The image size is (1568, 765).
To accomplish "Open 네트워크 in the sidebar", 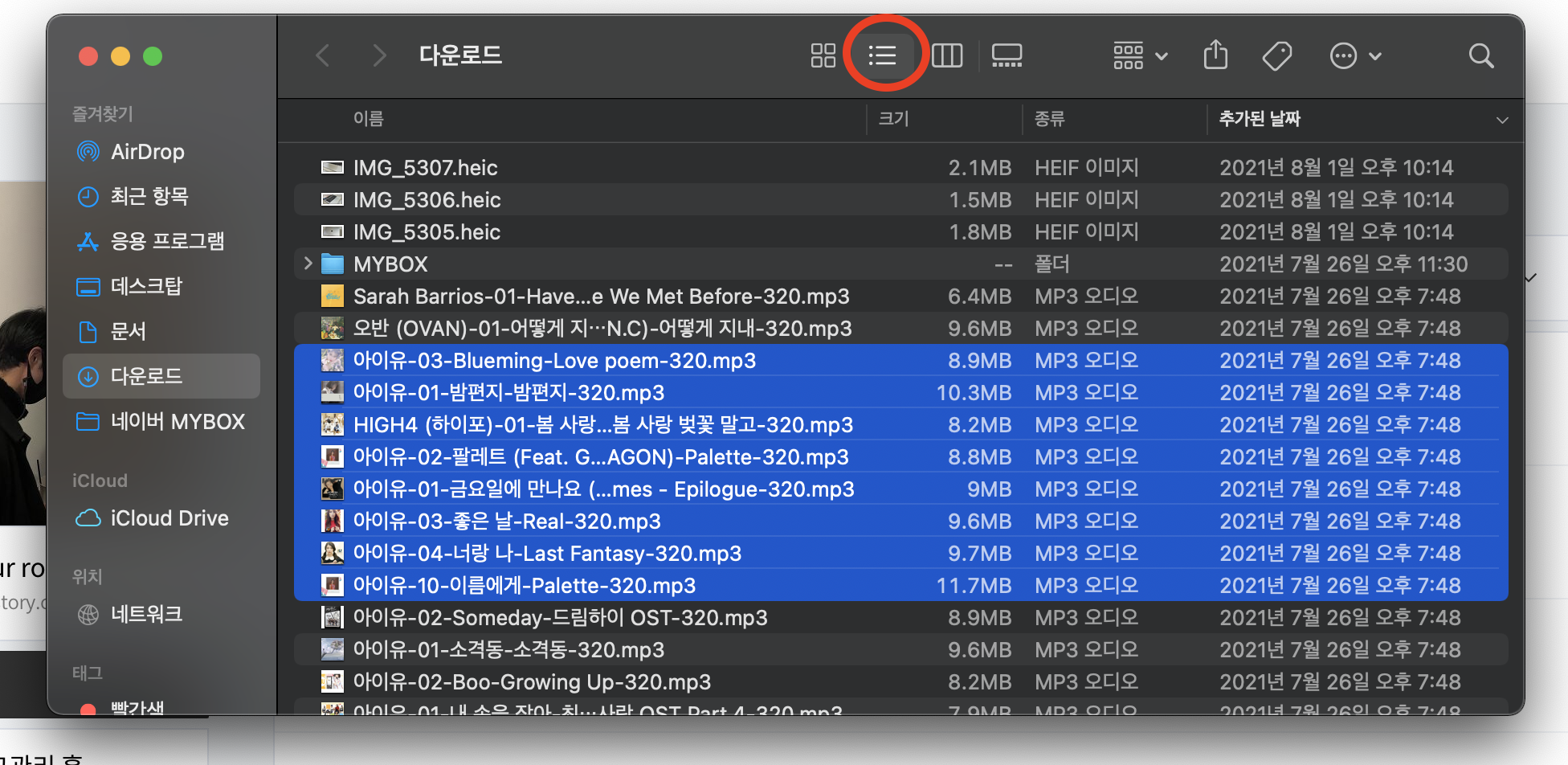I will 161,615.
